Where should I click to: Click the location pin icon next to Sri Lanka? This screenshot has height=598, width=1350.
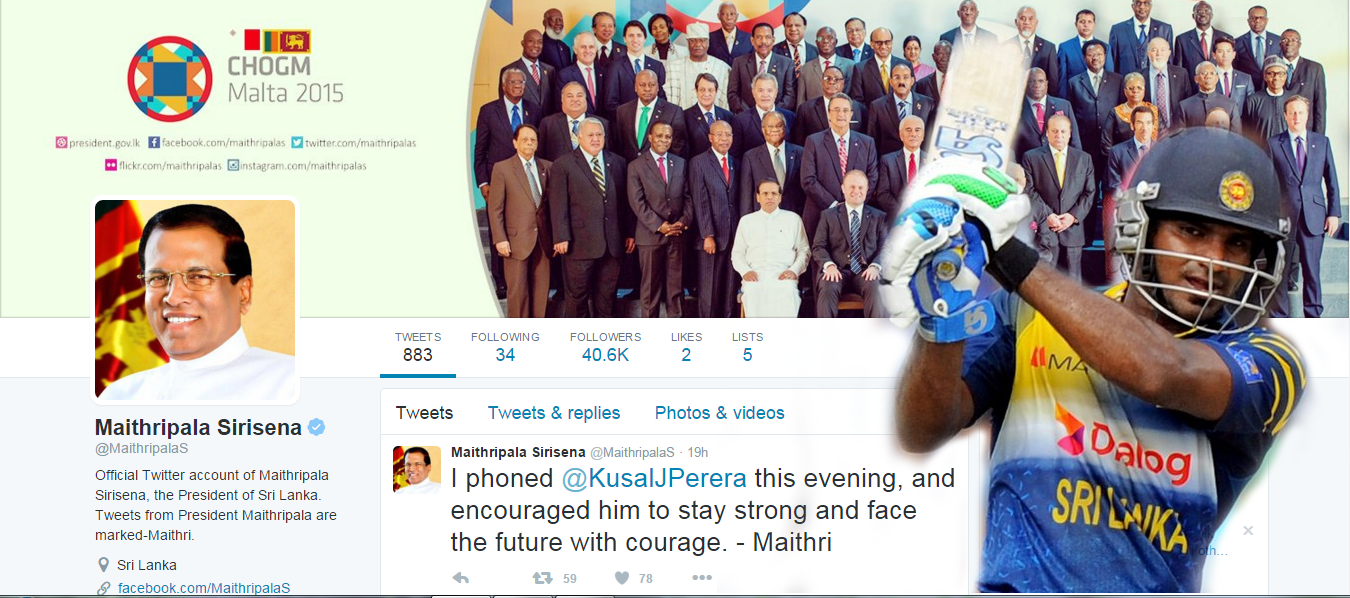tap(103, 565)
